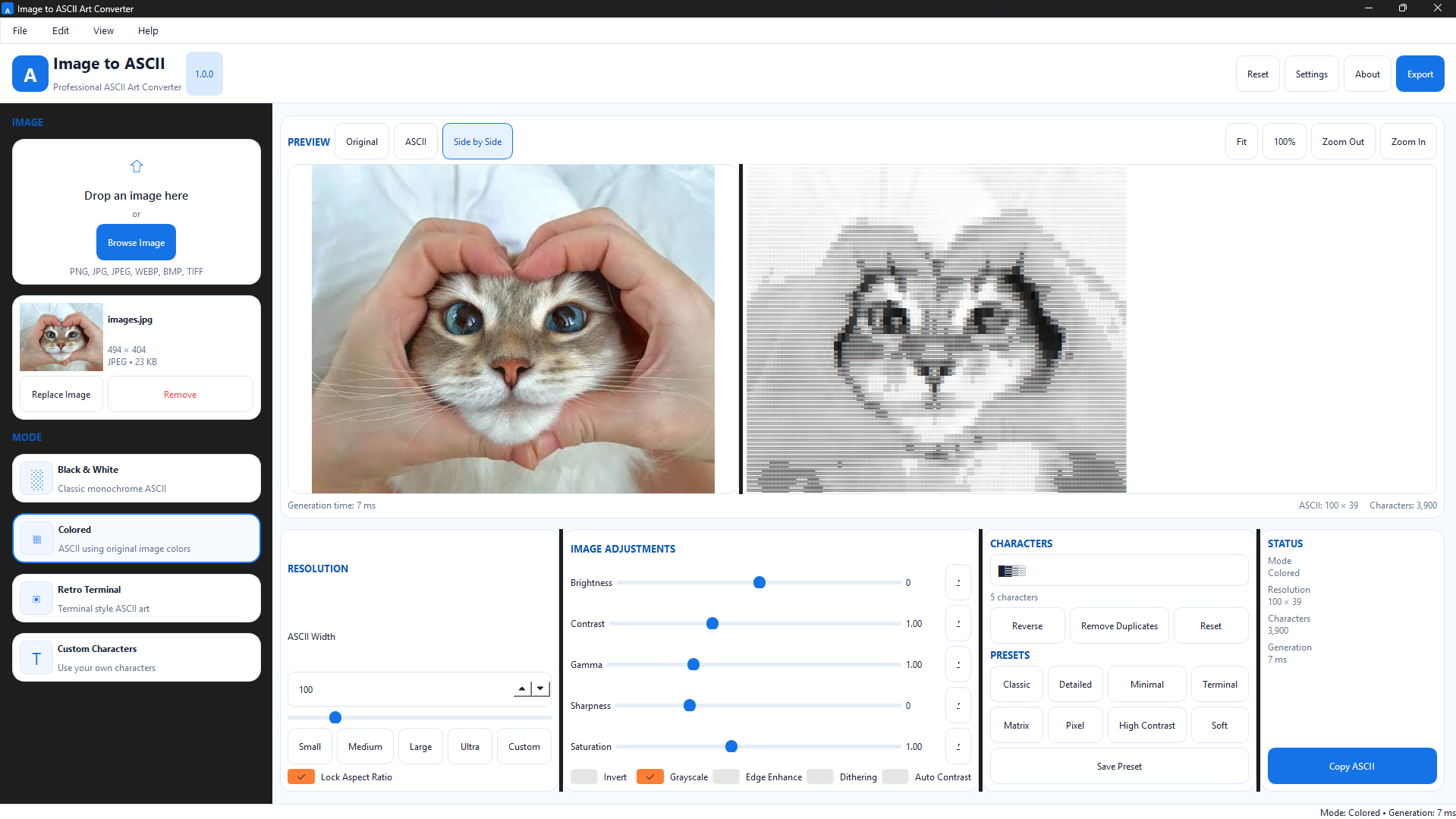Open the Edit menu
The image size is (1456, 819).
pyautogui.click(x=61, y=31)
